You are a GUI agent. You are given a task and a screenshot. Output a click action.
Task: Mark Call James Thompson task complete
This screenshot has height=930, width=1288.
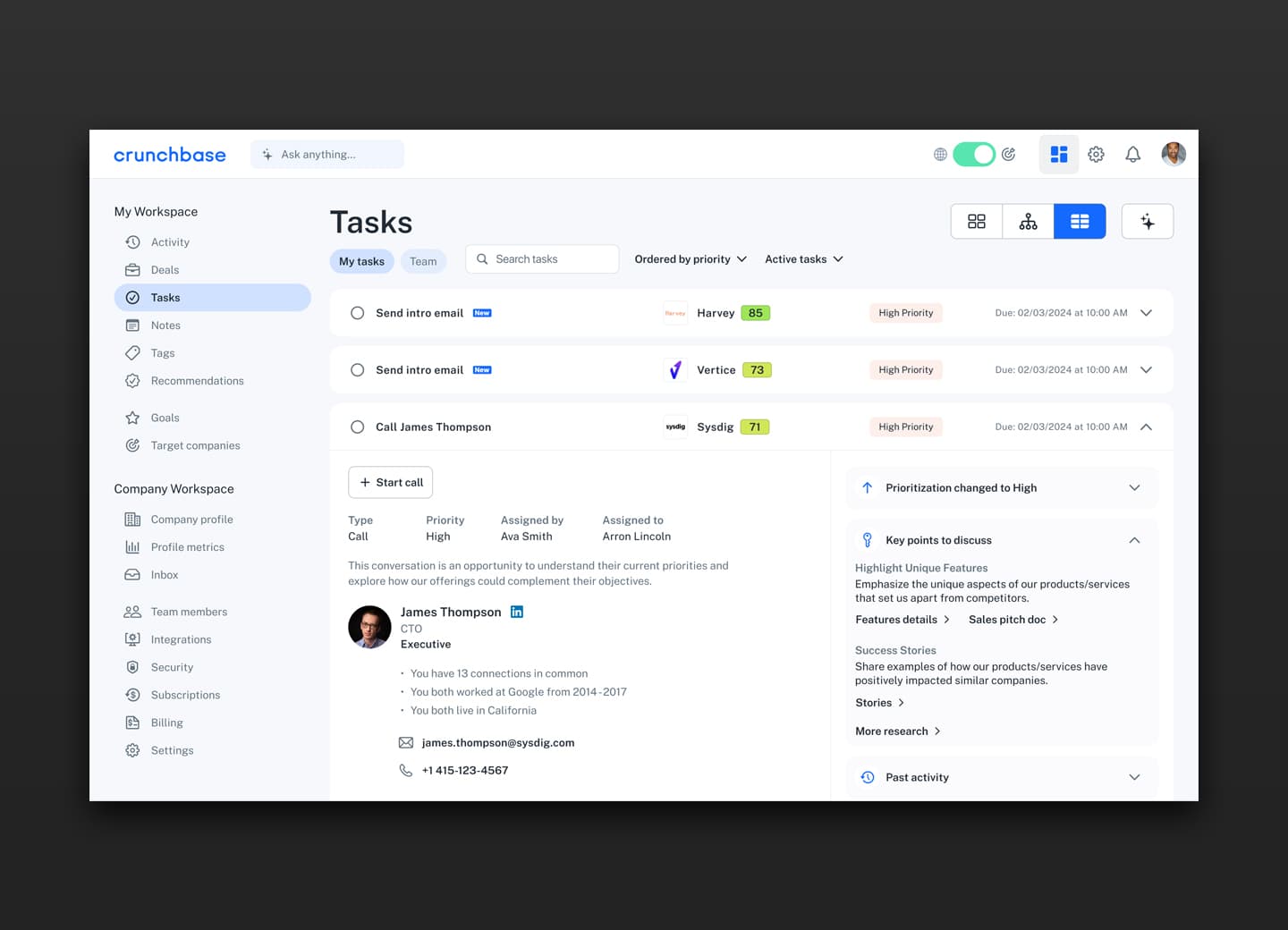pos(358,427)
